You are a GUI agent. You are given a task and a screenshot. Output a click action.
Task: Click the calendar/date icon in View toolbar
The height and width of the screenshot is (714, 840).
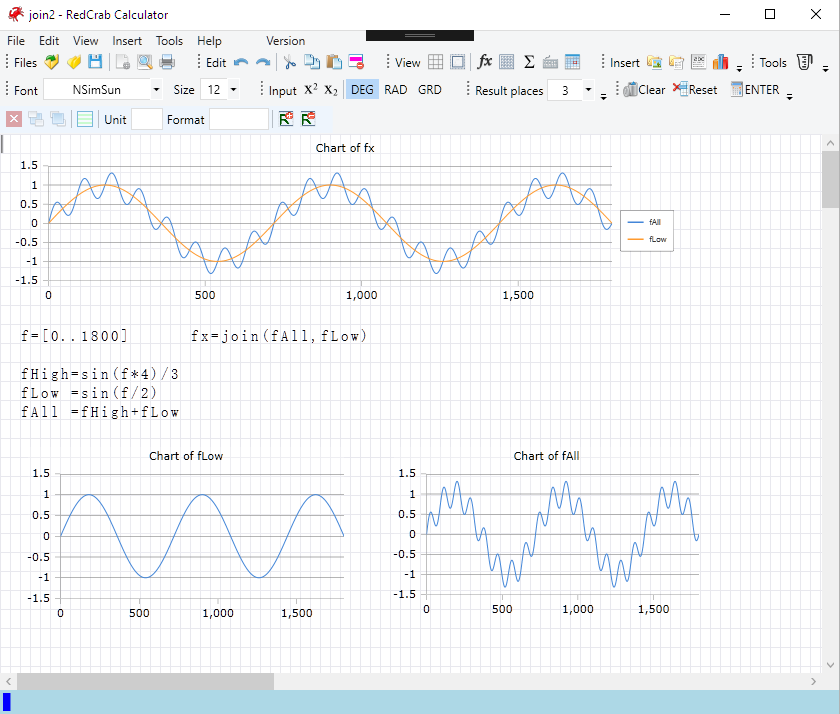[572, 62]
